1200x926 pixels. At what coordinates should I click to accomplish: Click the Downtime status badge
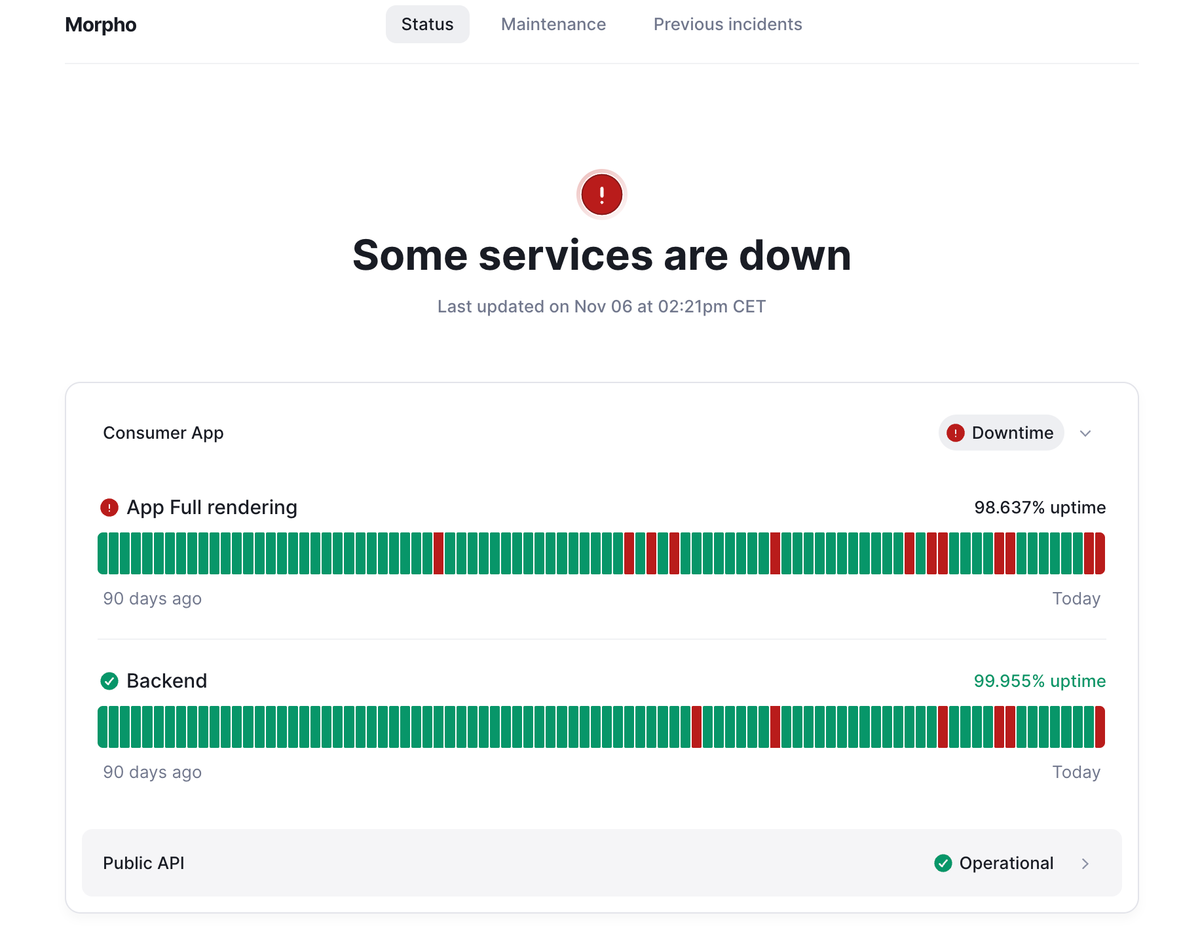coord(1001,433)
